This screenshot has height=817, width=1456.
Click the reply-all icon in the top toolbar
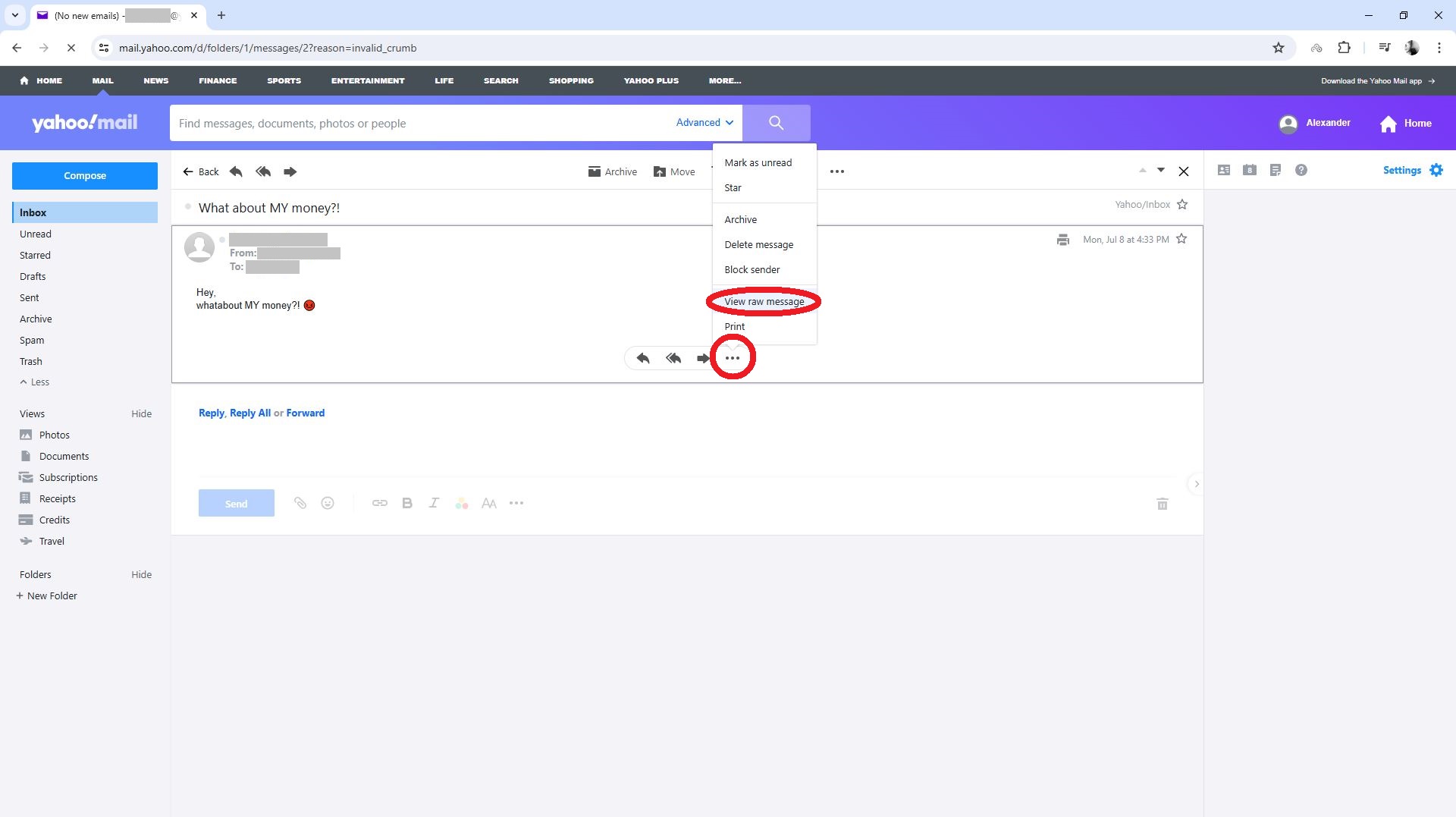pos(263,171)
